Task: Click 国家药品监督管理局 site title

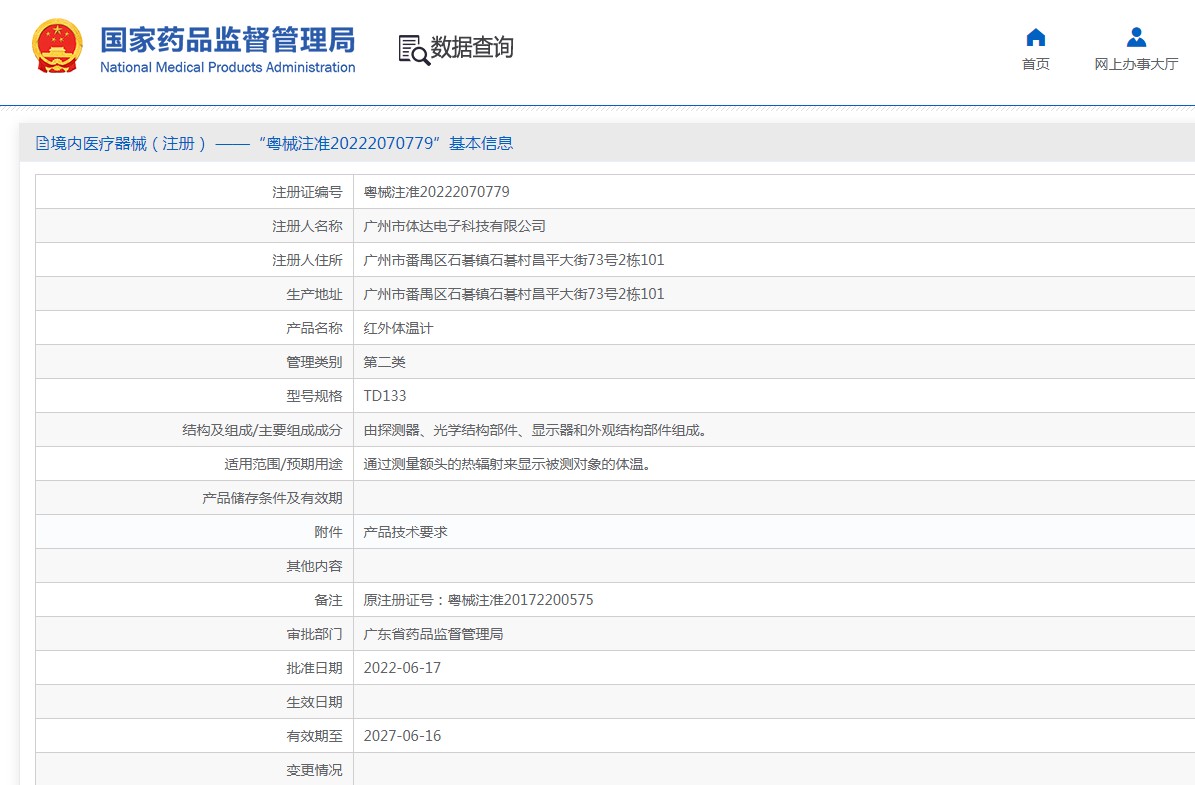Action: point(228,40)
